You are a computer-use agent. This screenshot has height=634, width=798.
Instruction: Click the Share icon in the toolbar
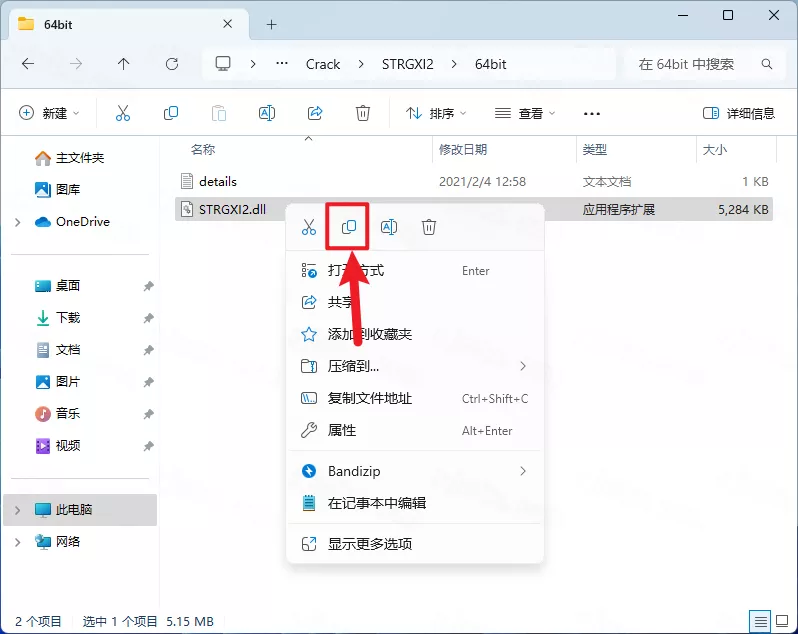coord(315,113)
